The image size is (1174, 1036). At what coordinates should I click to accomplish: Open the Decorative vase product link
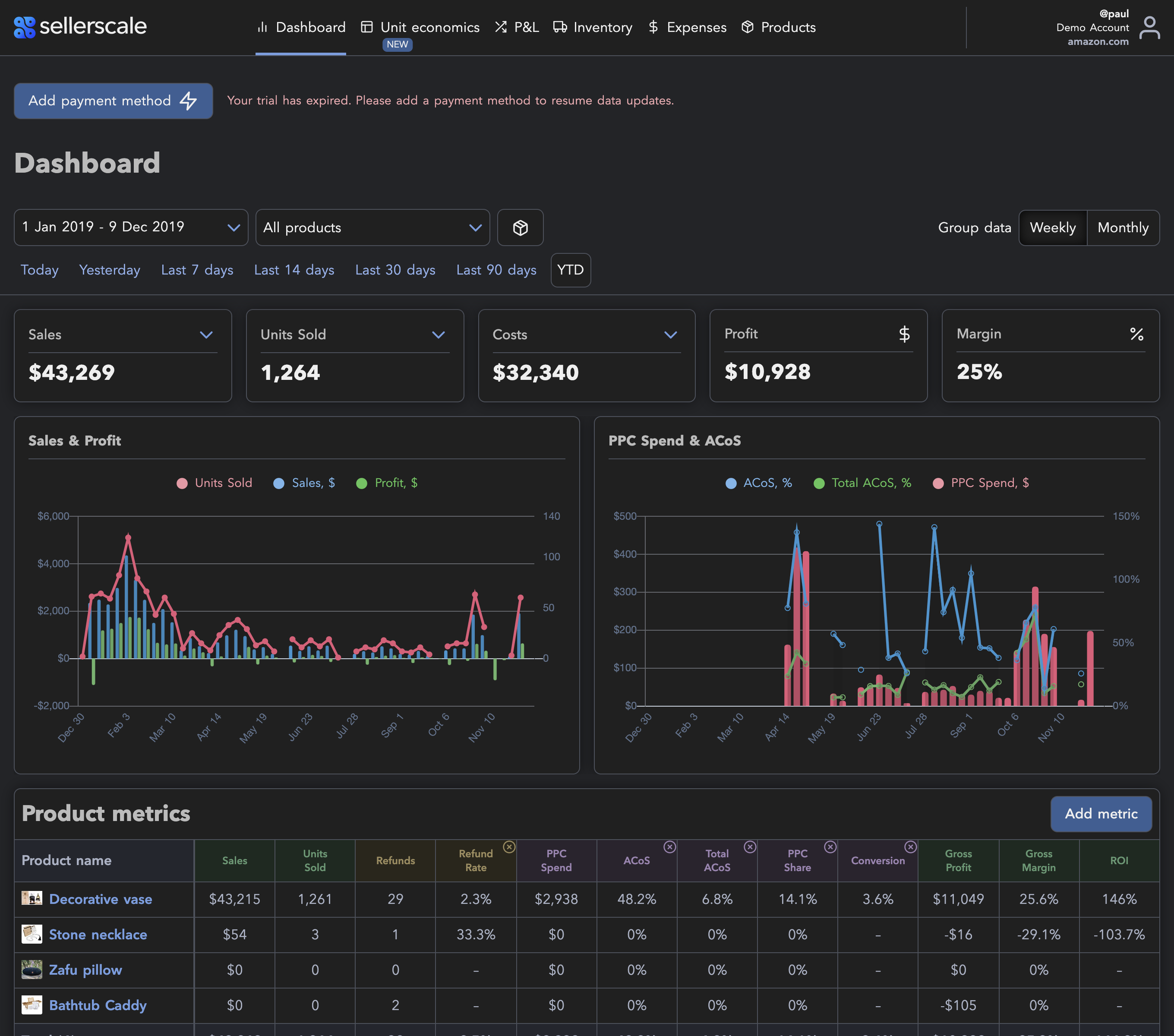click(x=101, y=899)
